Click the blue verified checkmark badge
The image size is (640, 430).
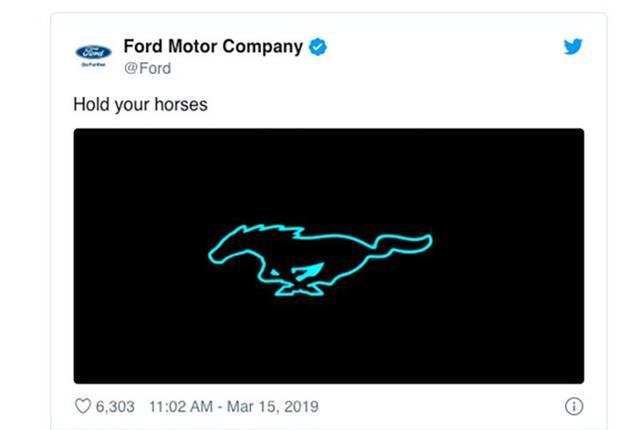click(x=317, y=47)
